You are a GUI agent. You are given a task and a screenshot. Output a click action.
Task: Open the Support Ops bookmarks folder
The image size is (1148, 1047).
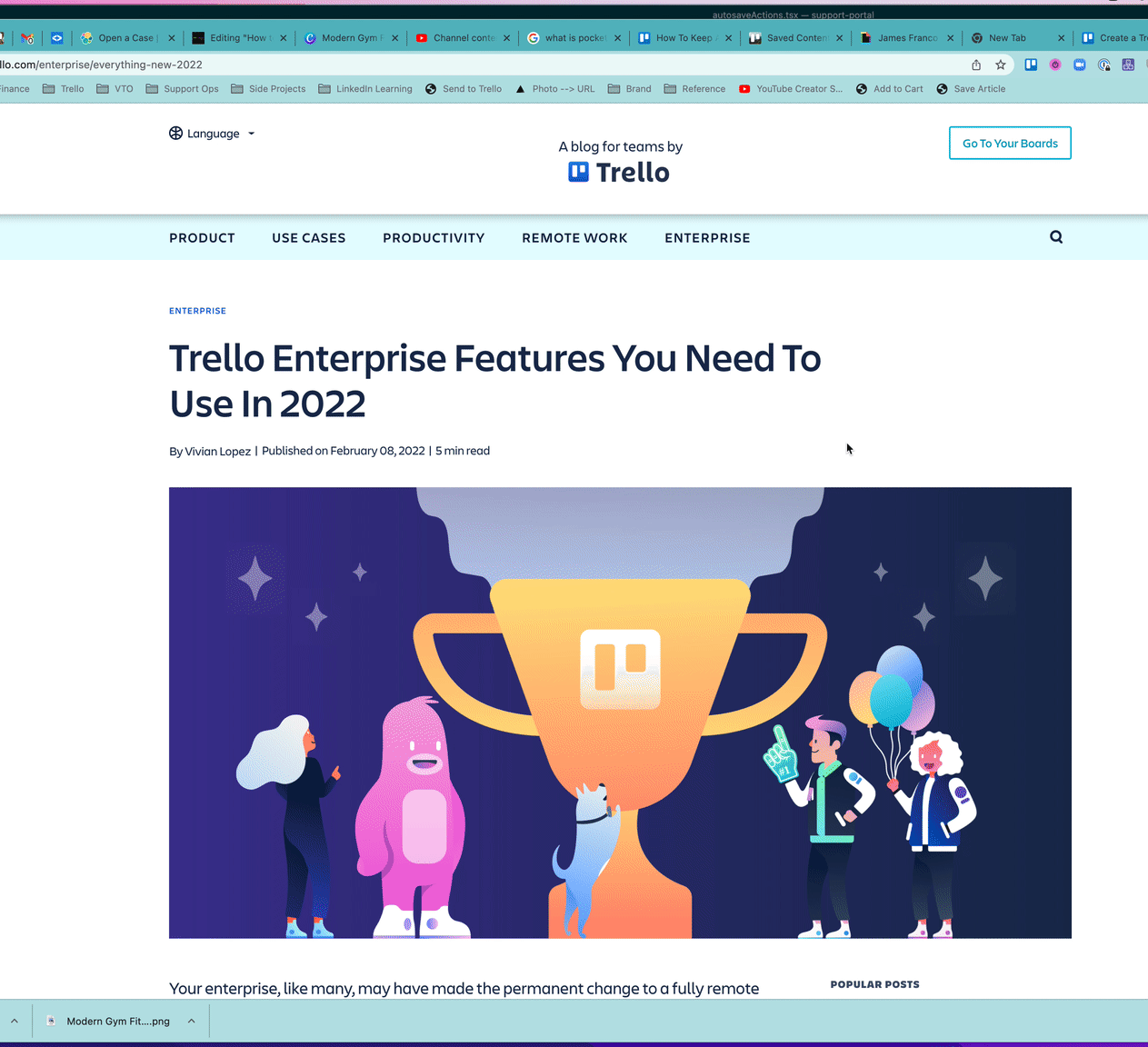coord(183,89)
